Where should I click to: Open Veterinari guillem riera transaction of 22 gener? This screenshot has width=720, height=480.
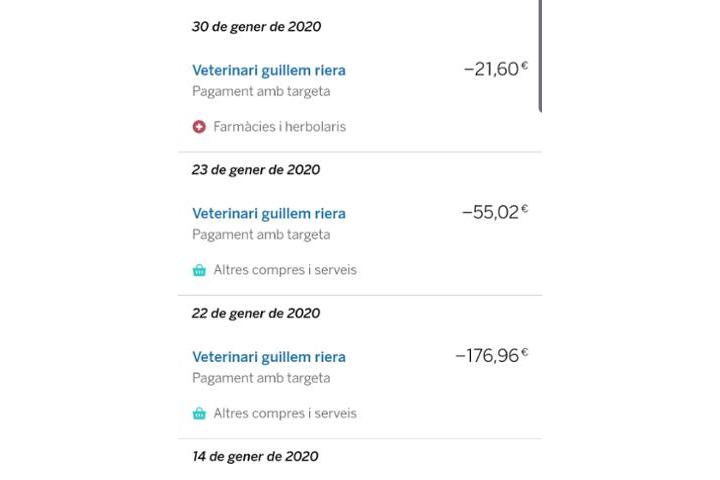pyautogui.click(x=268, y=356)
